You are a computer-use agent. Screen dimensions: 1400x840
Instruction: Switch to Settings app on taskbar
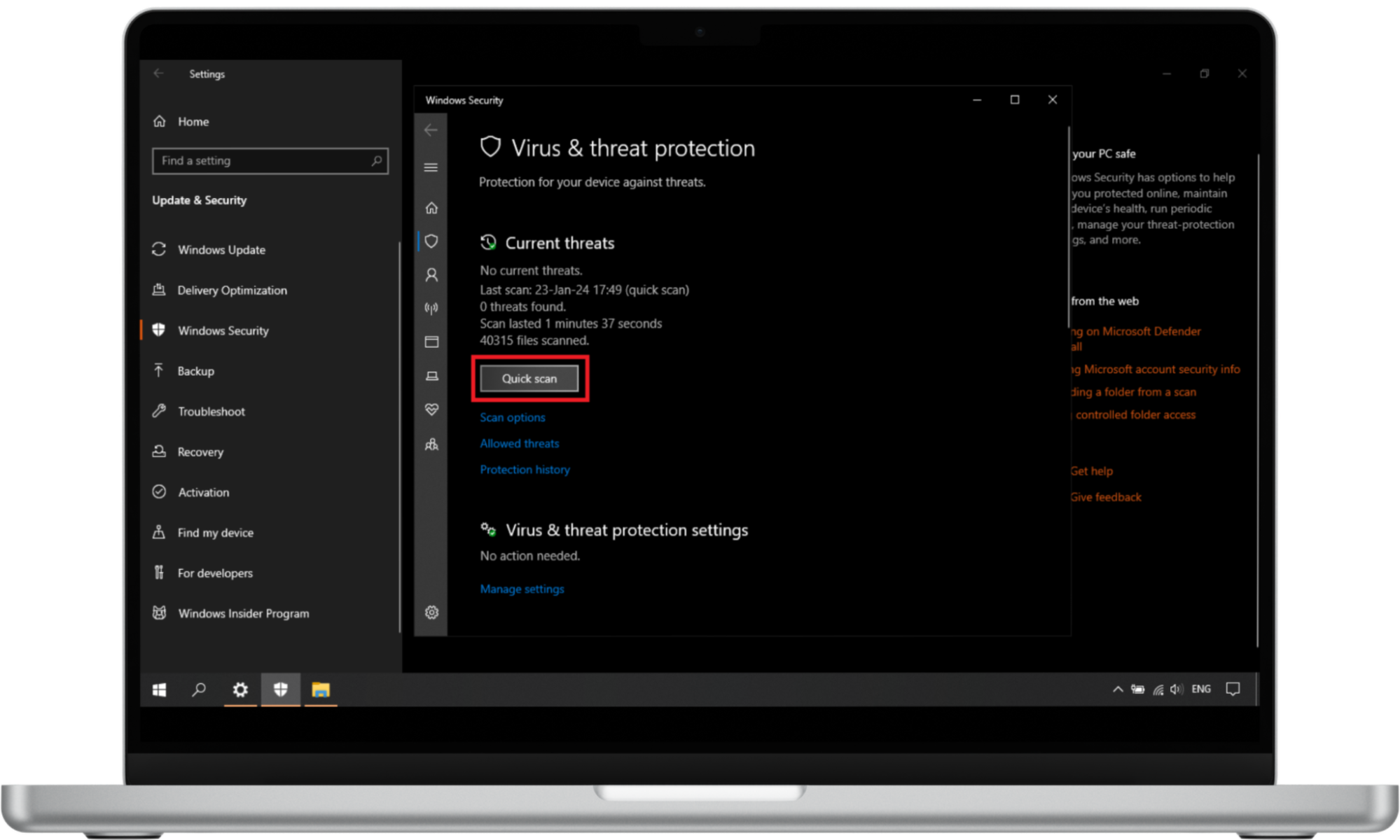coord(240,690)
